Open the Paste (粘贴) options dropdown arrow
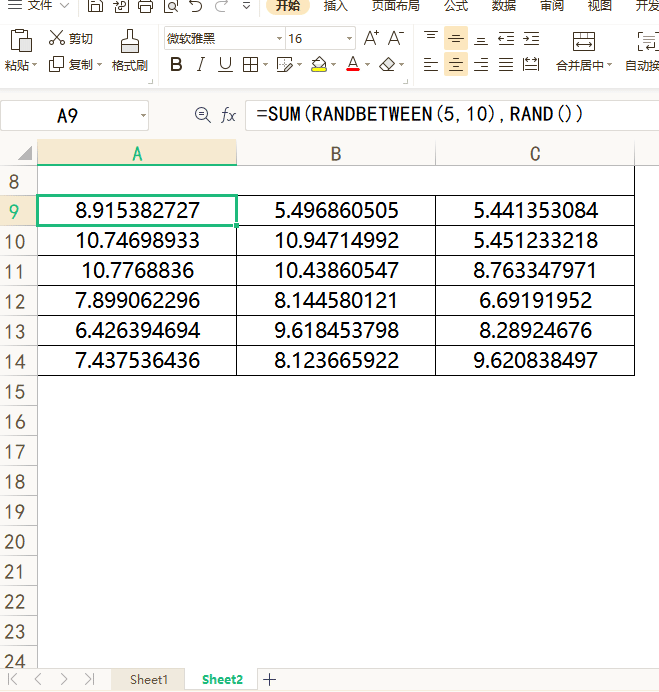Screen dimensions: 659x692 point(34,65)
